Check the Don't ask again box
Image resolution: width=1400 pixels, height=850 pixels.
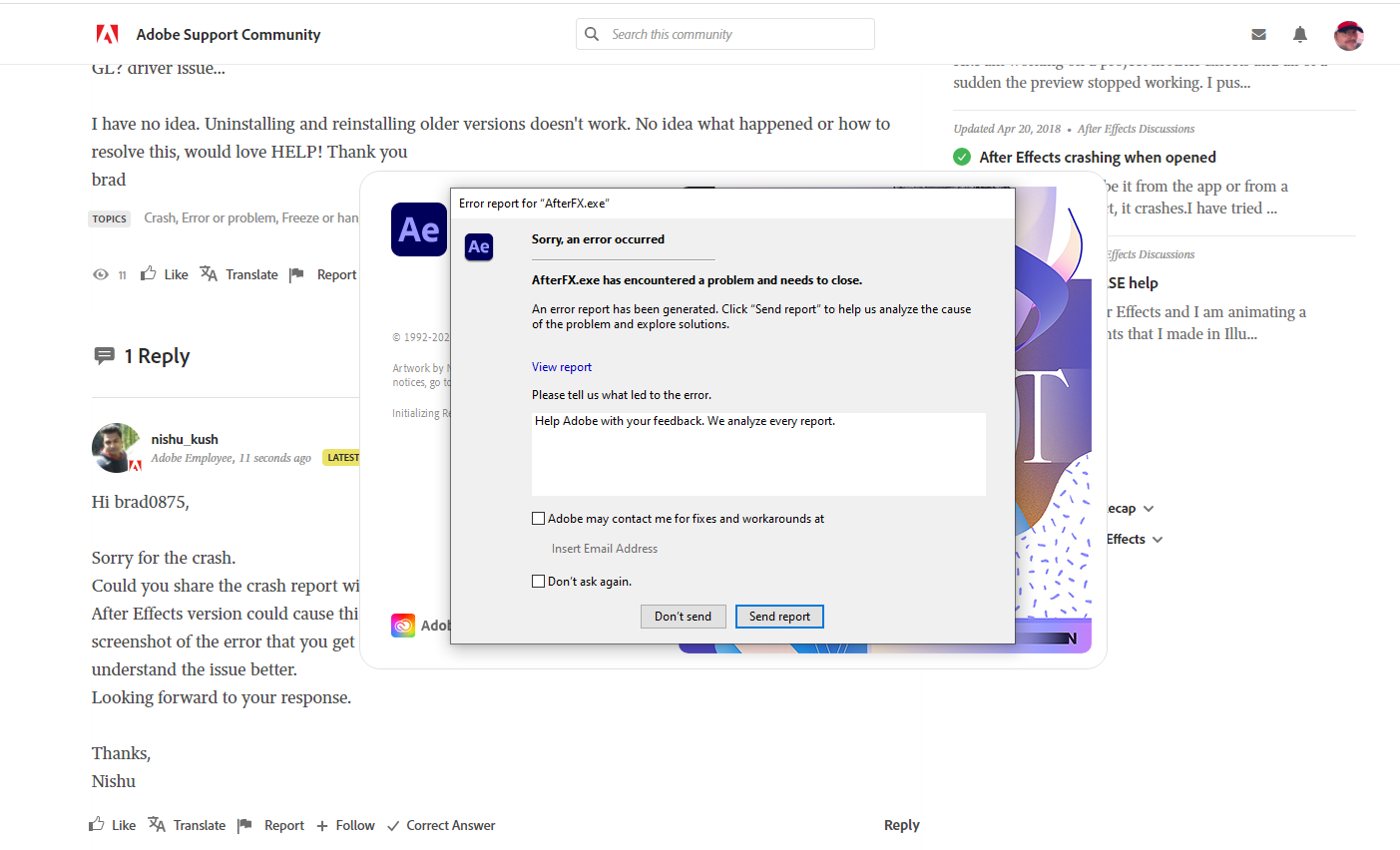[539, 581]
